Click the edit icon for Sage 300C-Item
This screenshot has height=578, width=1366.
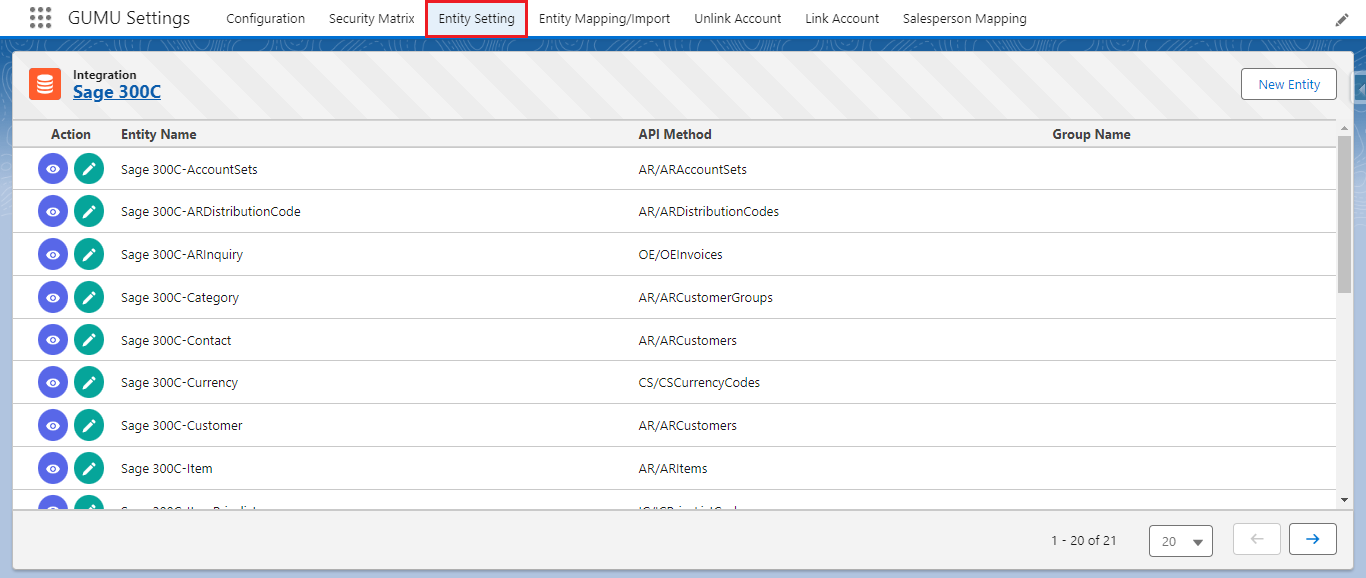coord(89,468)
